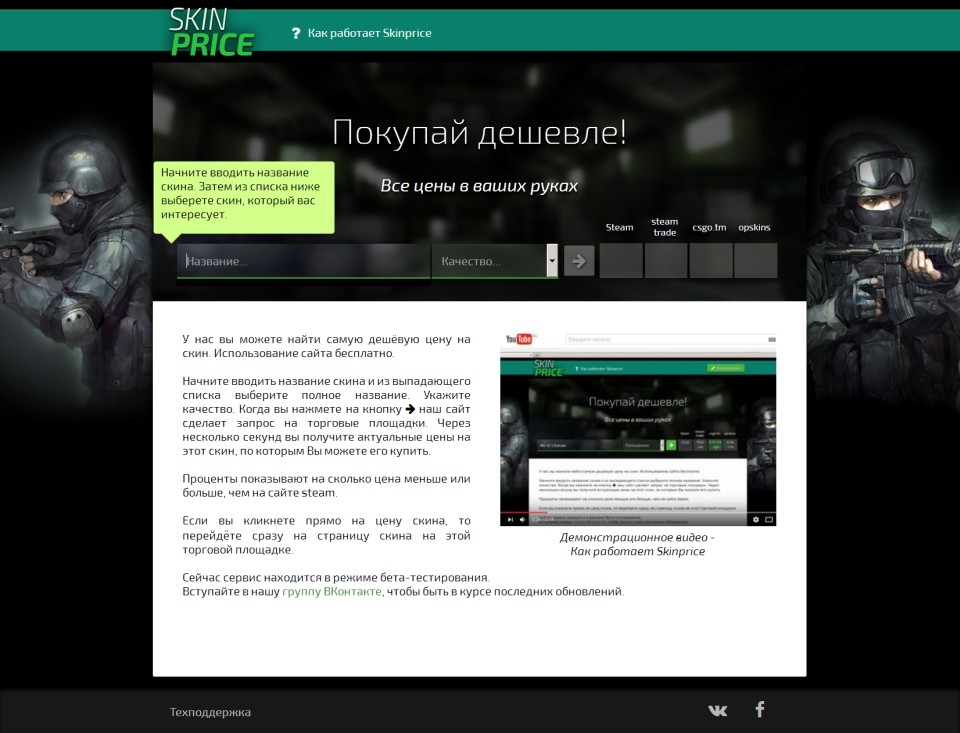This screenshot has height=733, width=960.
Task: Click the quality dropdown arrow
Action: pos(552,261)
